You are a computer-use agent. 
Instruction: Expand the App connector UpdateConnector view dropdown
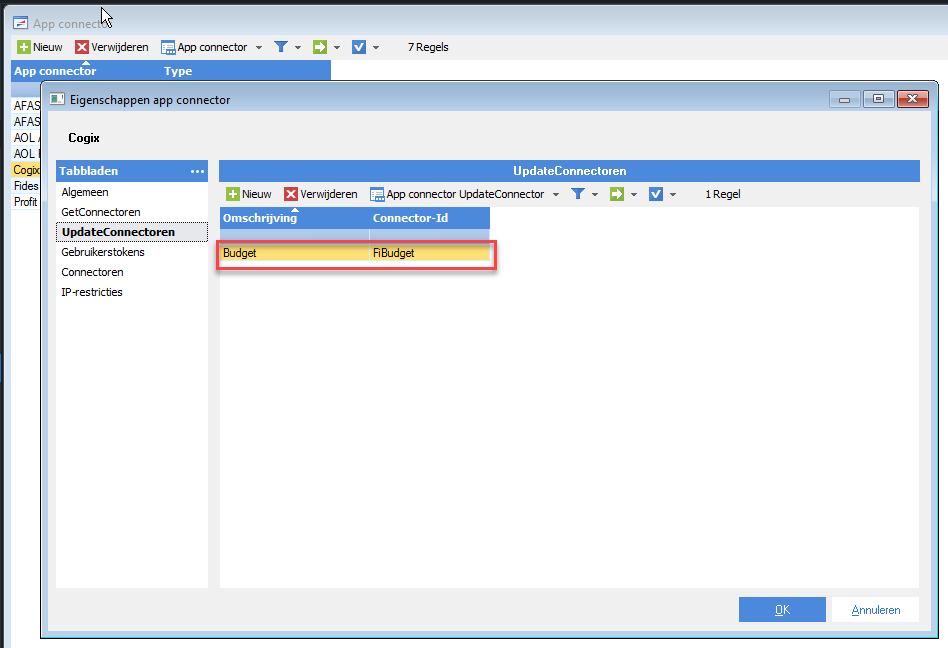pyautogui.click(x=556, y=194)
